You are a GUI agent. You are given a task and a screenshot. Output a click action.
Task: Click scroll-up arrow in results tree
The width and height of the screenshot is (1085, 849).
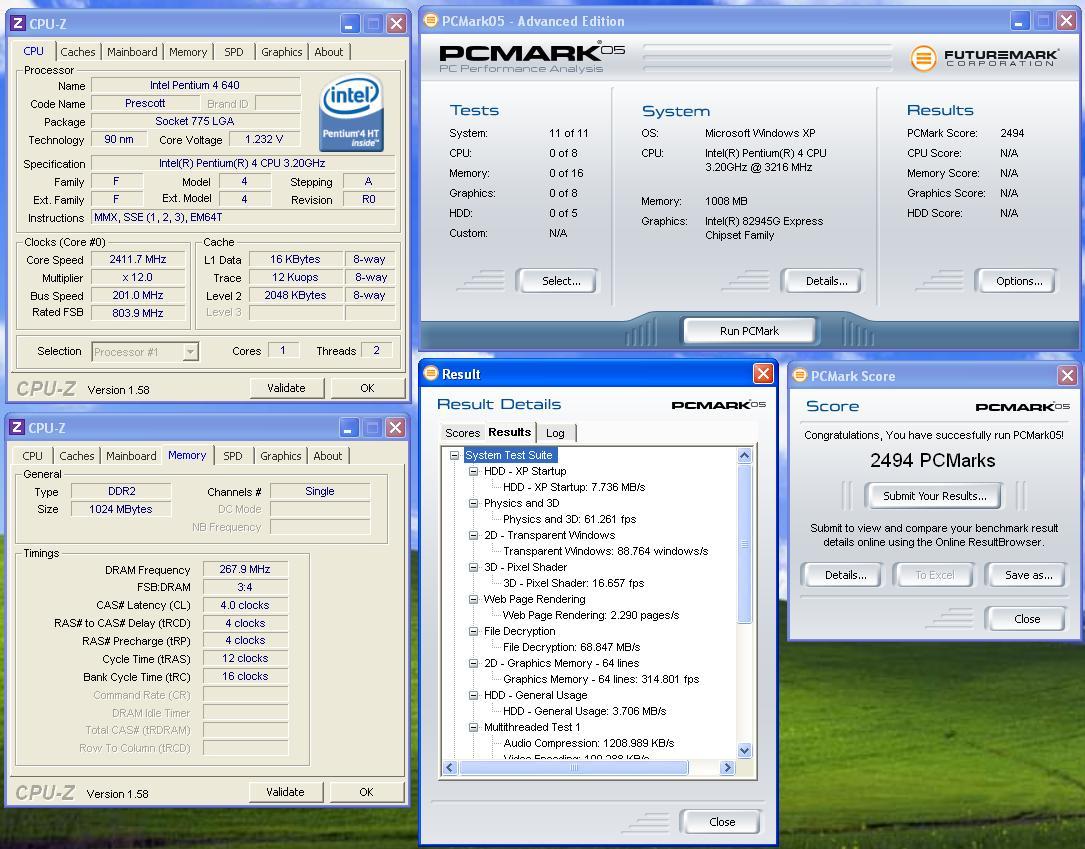click(x=745, y=455)
